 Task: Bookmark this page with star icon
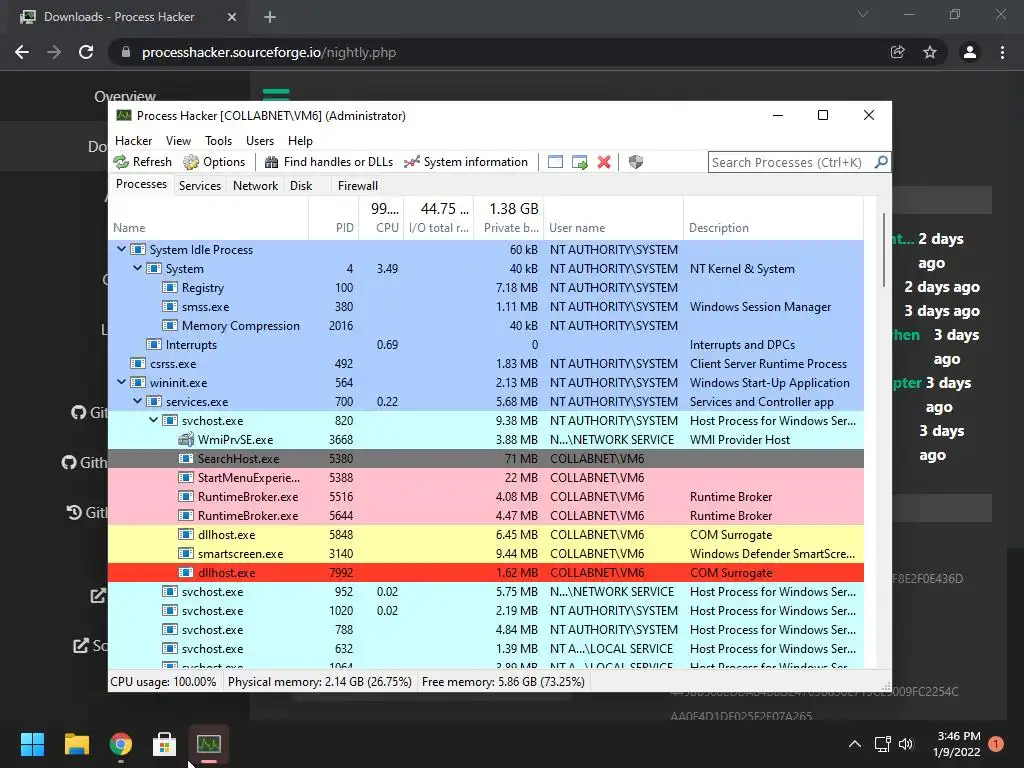[929, 52]
